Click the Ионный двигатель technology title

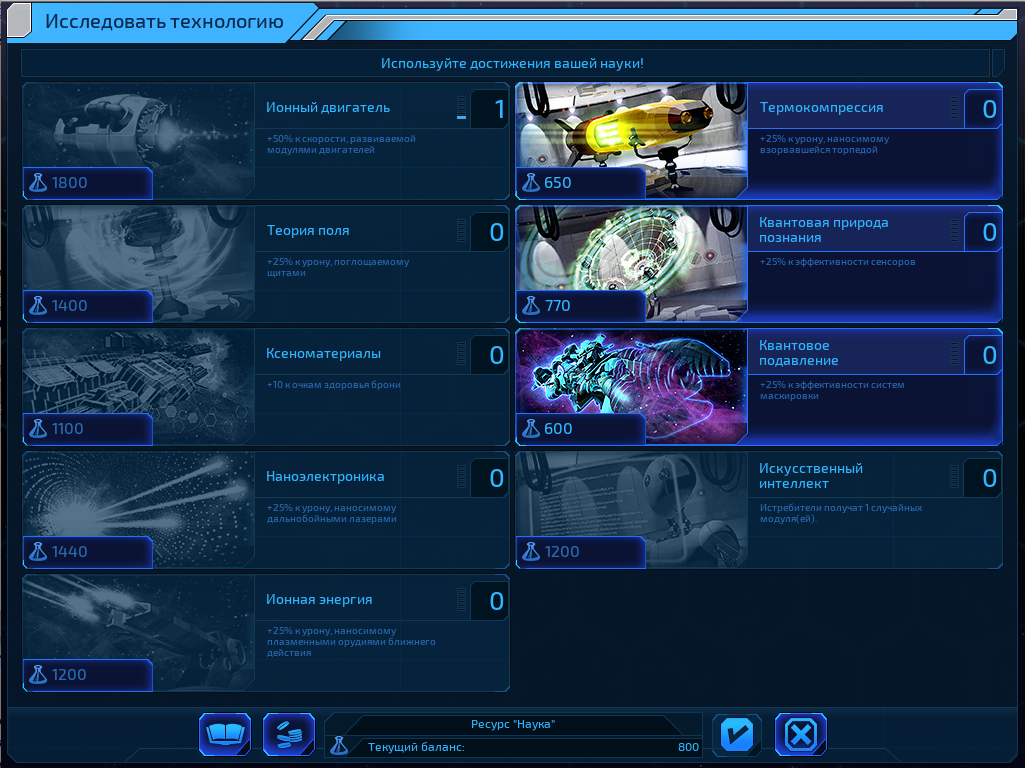tap(328, 107)
